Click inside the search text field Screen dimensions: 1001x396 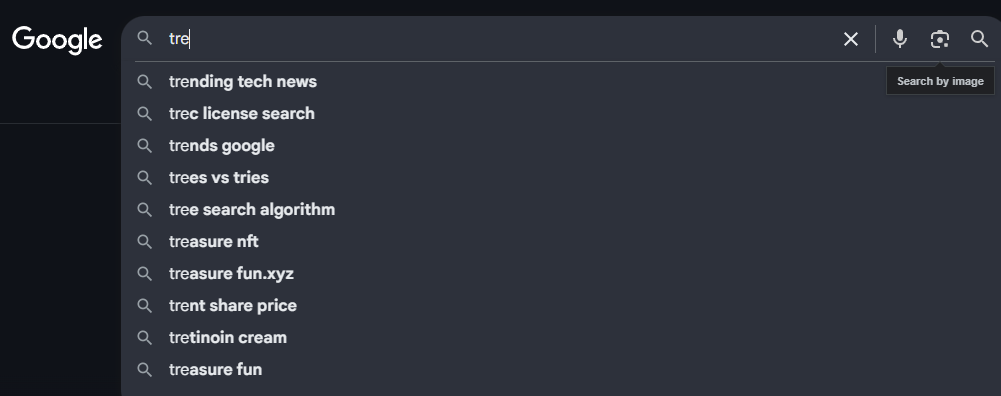pyautogui.click(x=498, y=39)
